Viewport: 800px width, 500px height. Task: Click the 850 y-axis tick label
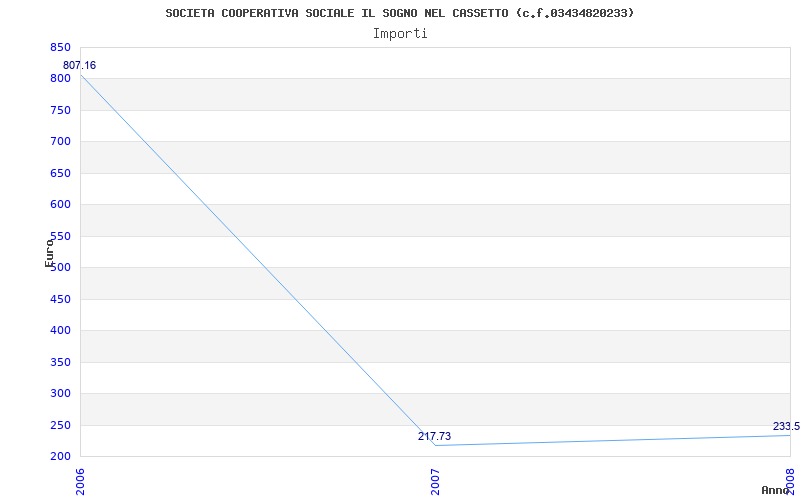pos(60,47)
